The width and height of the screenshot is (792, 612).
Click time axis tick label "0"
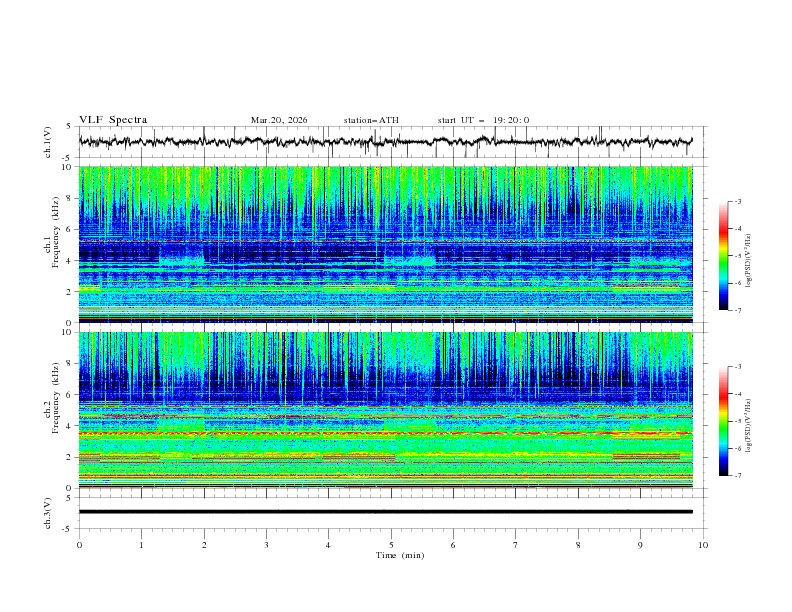click(x=79, y=545)
